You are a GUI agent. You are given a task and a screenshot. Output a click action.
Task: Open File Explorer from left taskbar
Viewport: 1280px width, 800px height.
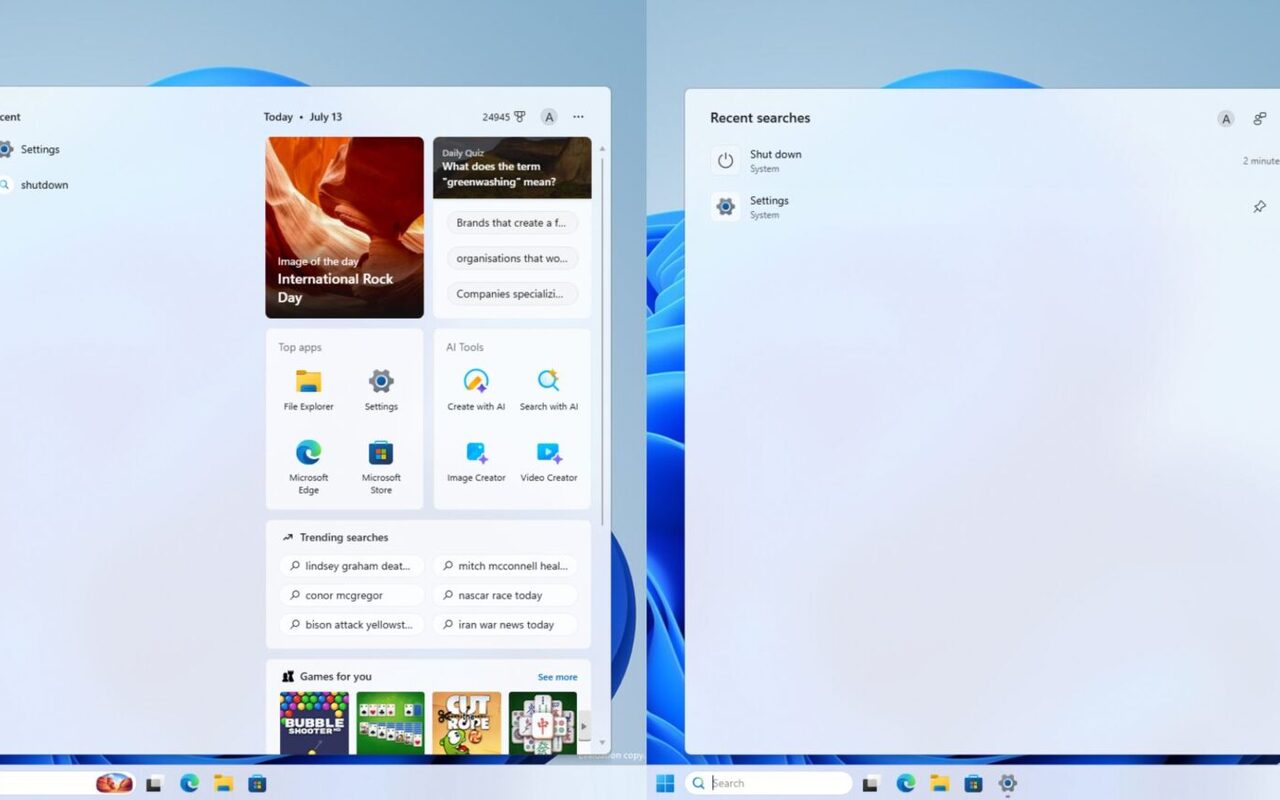223,783
